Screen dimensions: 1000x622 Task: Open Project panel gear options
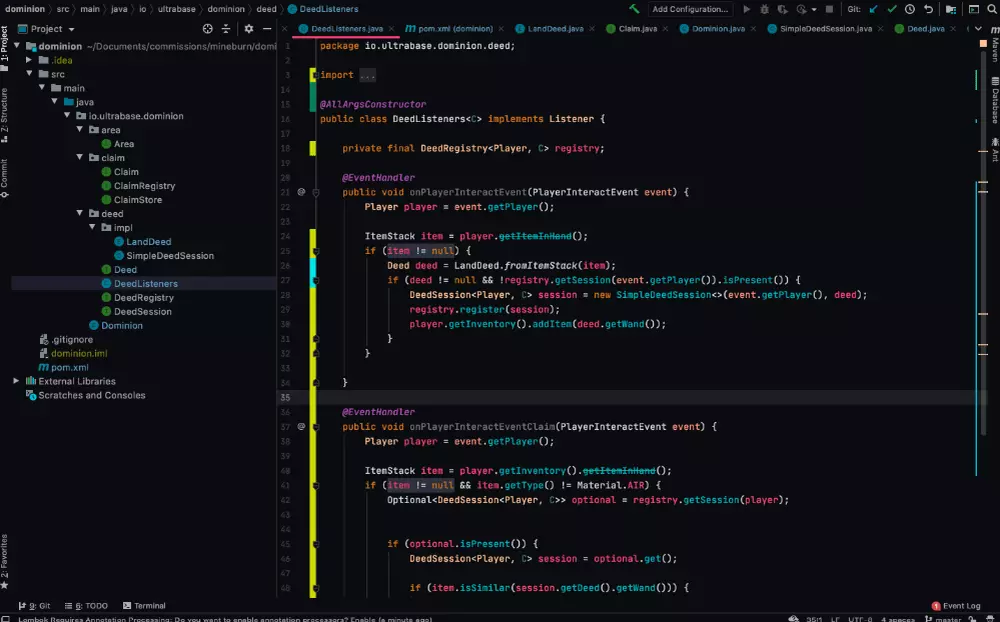coord(249,29)
